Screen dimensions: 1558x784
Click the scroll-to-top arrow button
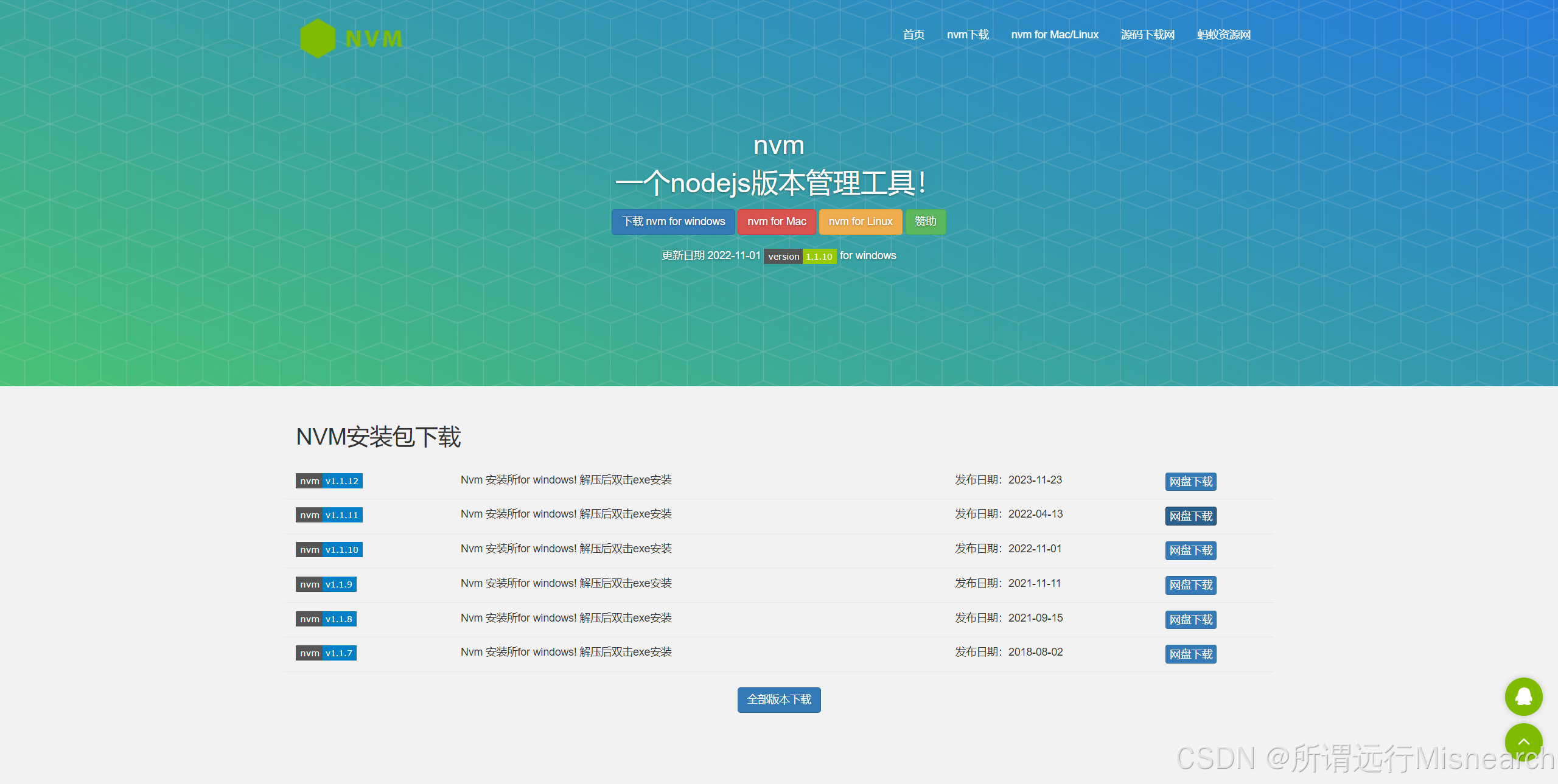pyautogui.click(x=1523, y=741)
